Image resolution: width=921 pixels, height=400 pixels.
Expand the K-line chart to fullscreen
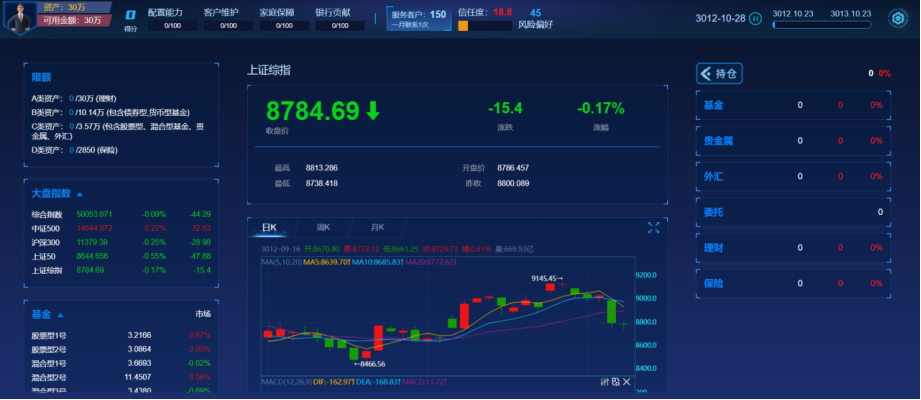pos(653,227)
